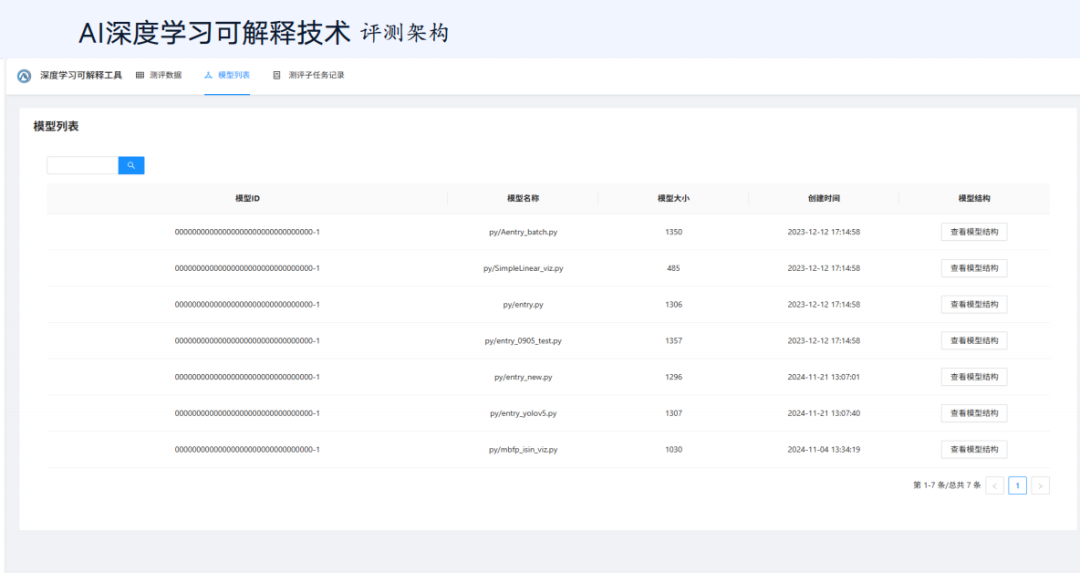Go to next page arrow

(1040, 486)
